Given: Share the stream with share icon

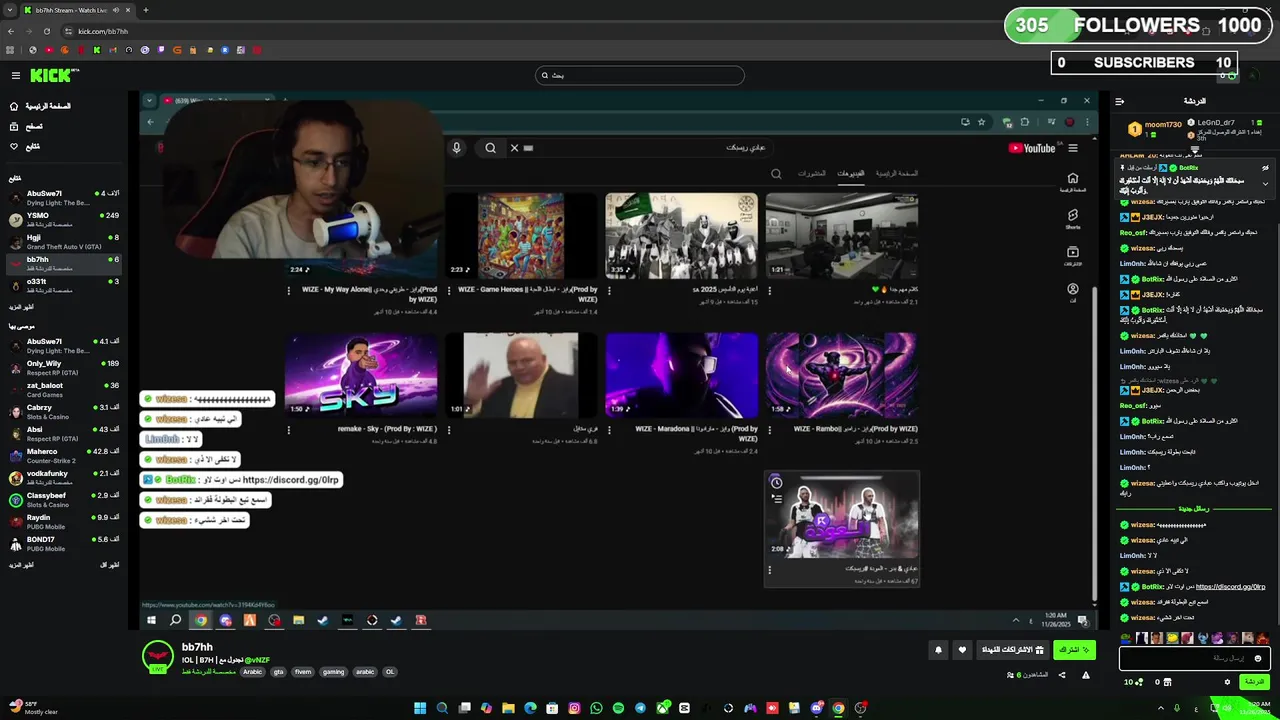Looking at the screenshot, I should click(x=1062, y=675).
